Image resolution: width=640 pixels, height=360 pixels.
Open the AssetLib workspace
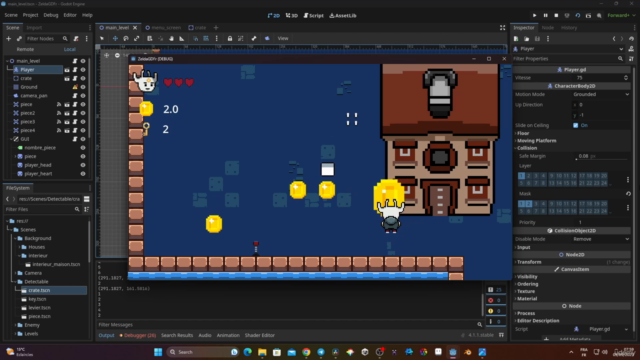[x=343, y=16]
